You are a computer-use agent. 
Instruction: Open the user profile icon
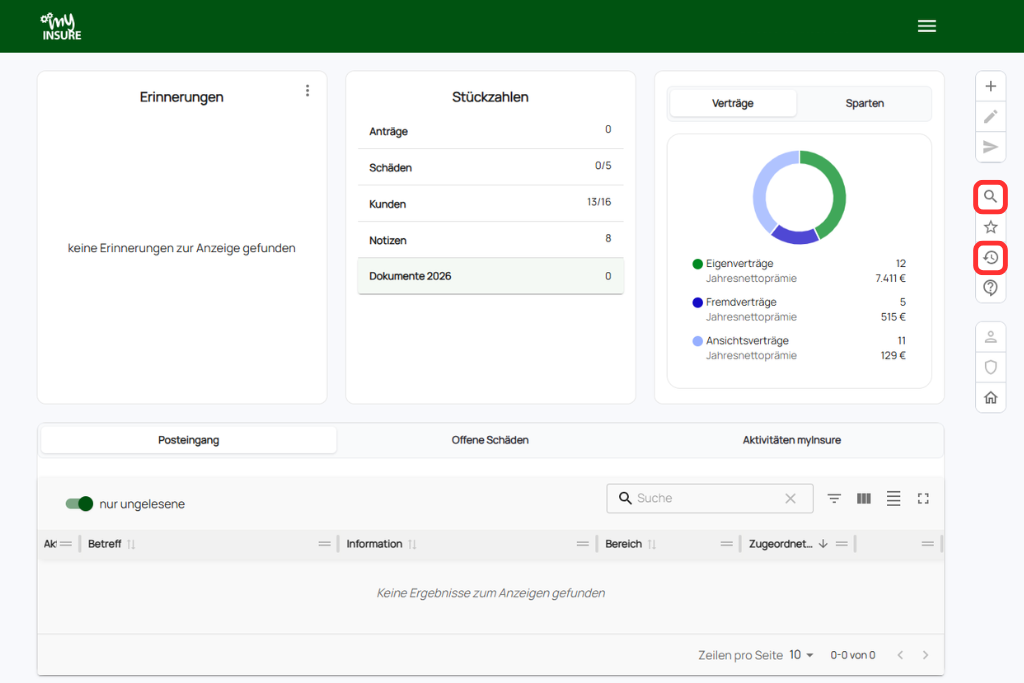click(990, 337)
